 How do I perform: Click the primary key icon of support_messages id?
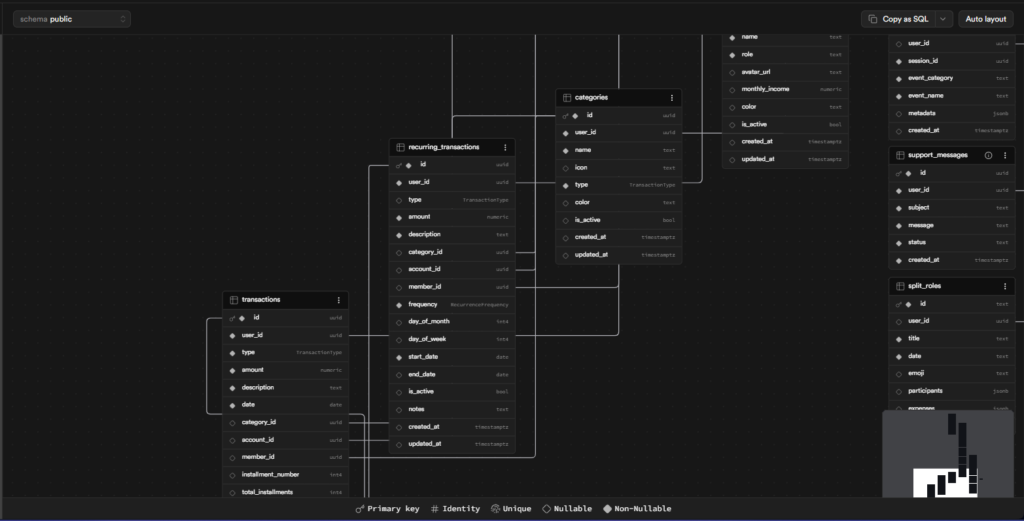pos(898,174)
